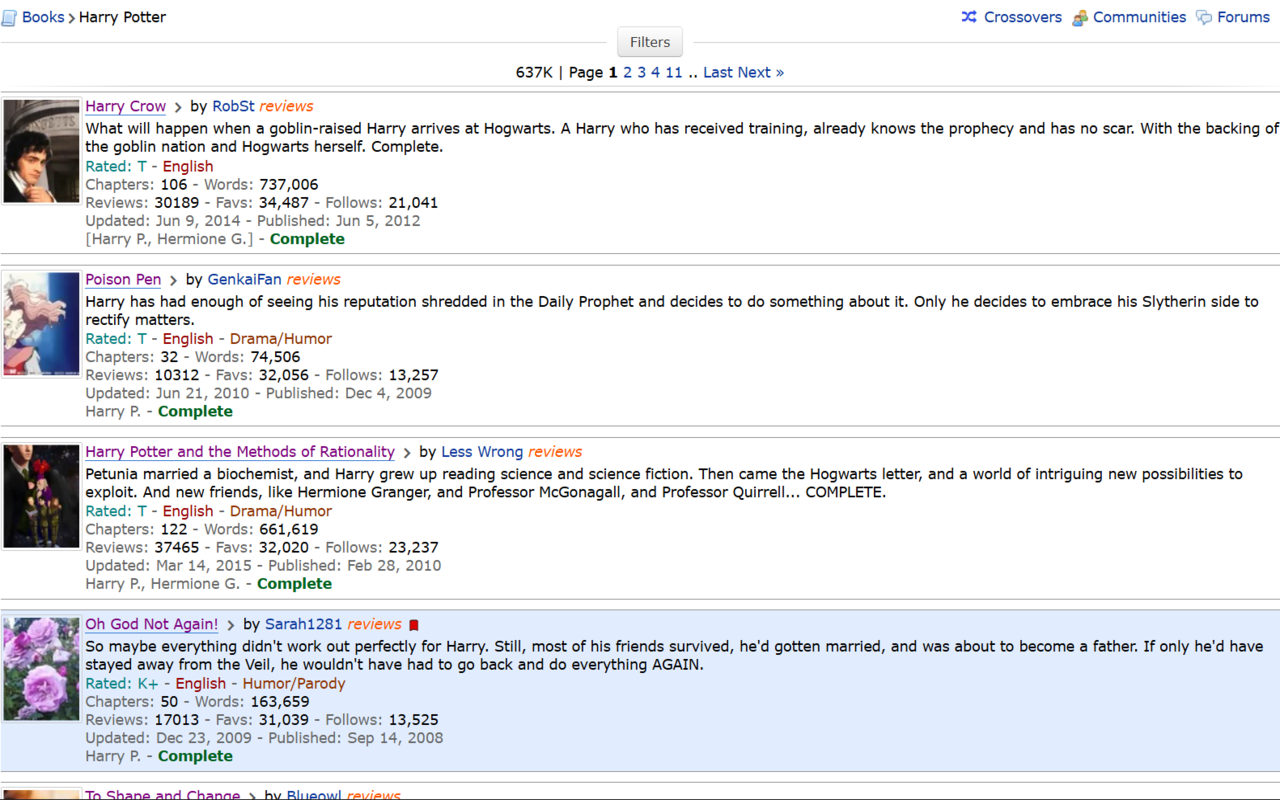Open reviews for Harry Crow
1280x800 pixels.
[x=286, y=106]
